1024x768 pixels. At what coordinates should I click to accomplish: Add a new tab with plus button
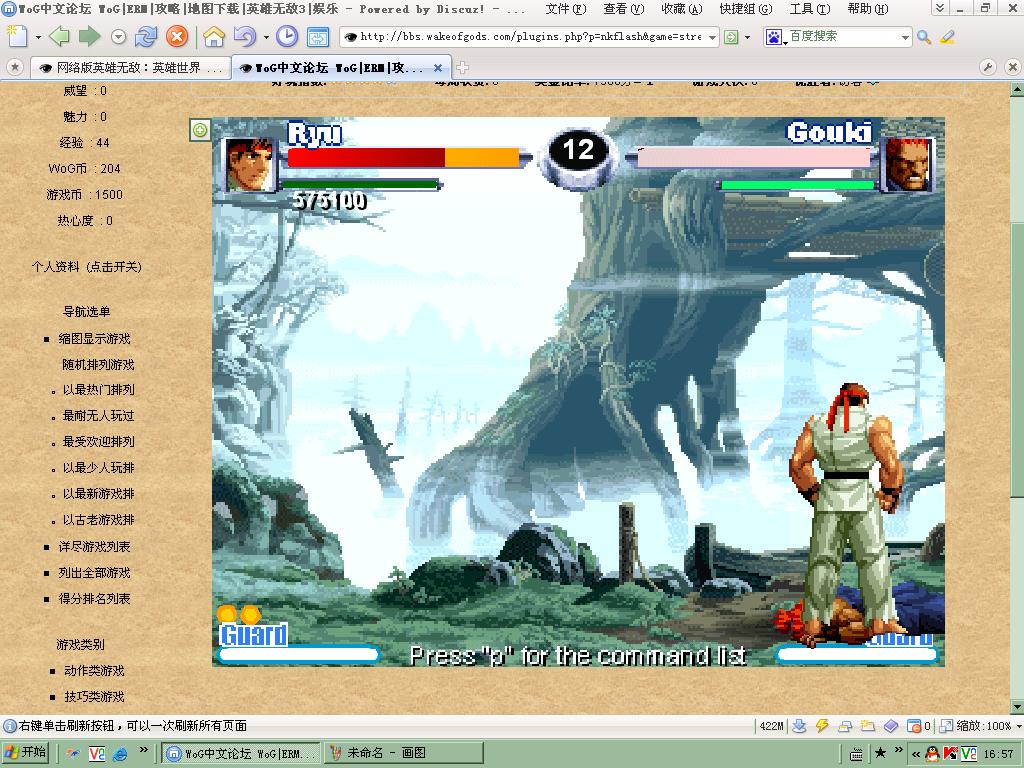pos(462,68)
